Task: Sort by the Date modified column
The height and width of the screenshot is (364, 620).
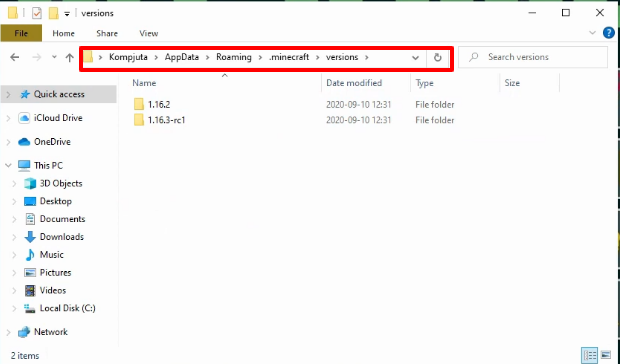Action: [354, 83]
